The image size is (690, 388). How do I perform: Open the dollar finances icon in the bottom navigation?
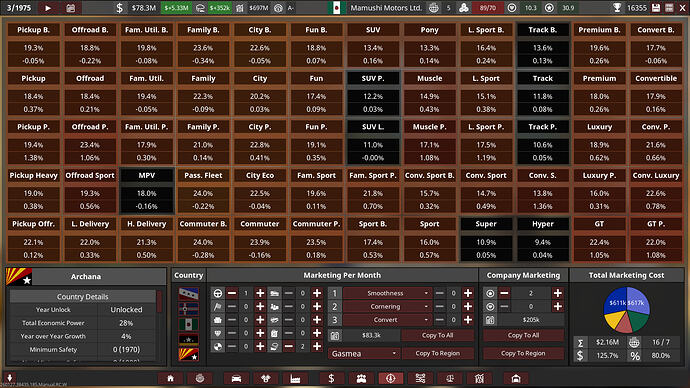tap(331, 378)
